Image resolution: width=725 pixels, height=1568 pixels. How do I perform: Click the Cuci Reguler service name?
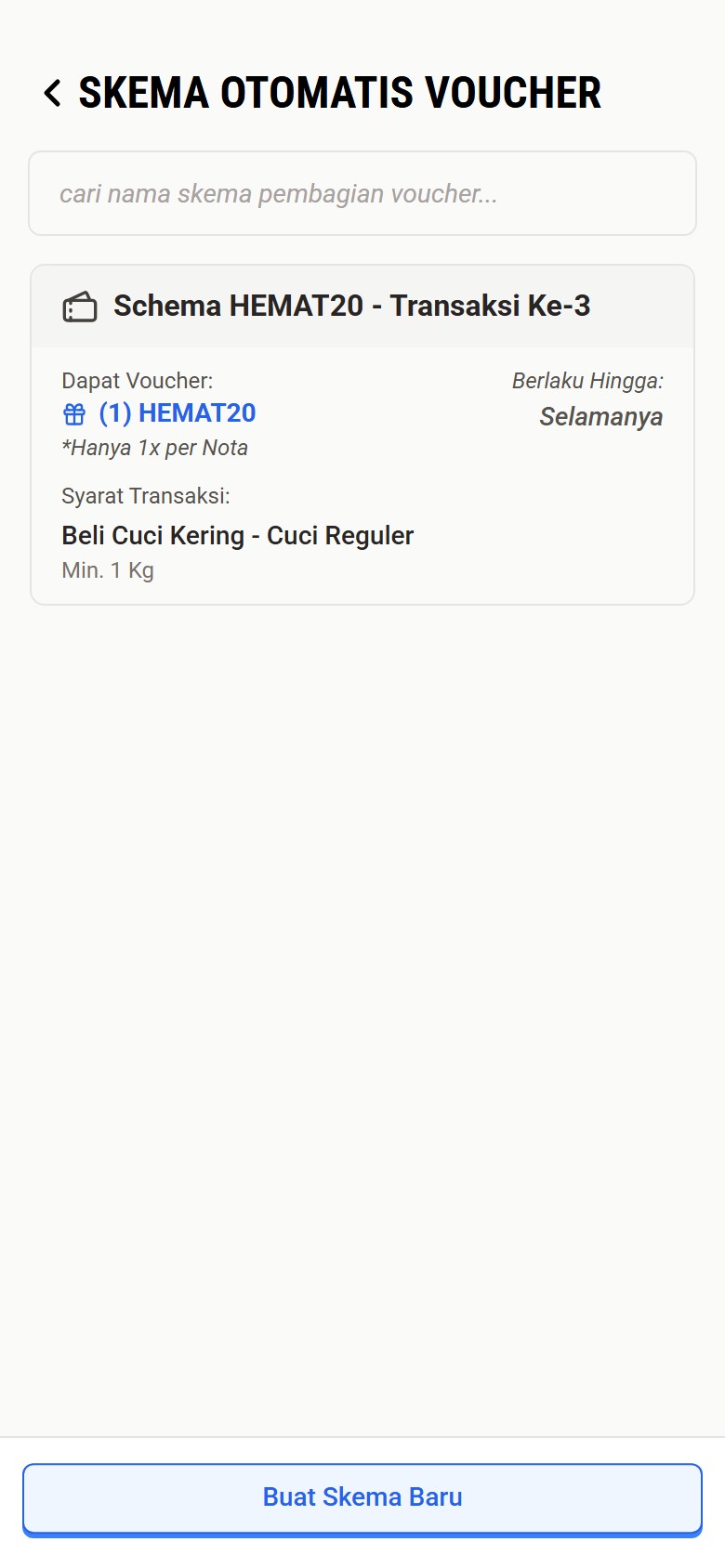[x=340, y=536]
